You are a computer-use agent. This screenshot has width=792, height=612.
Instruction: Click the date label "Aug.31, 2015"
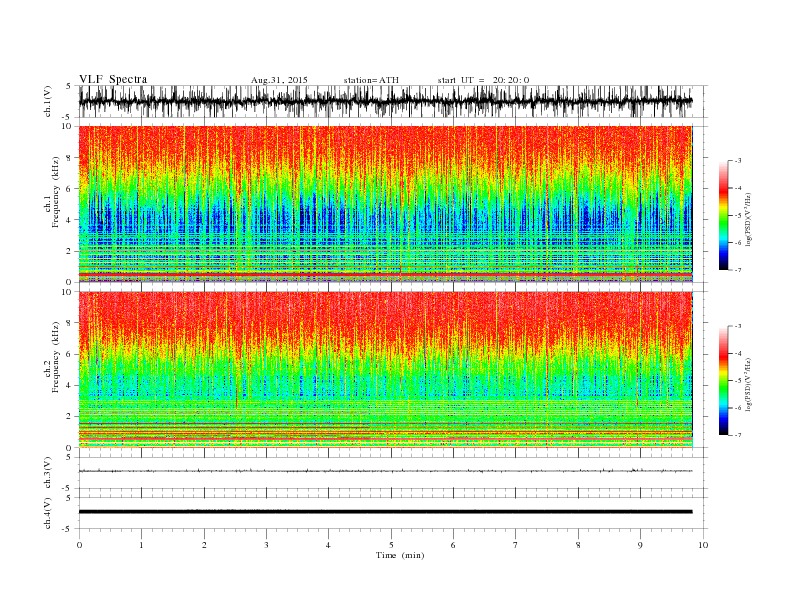pos(279,80)
